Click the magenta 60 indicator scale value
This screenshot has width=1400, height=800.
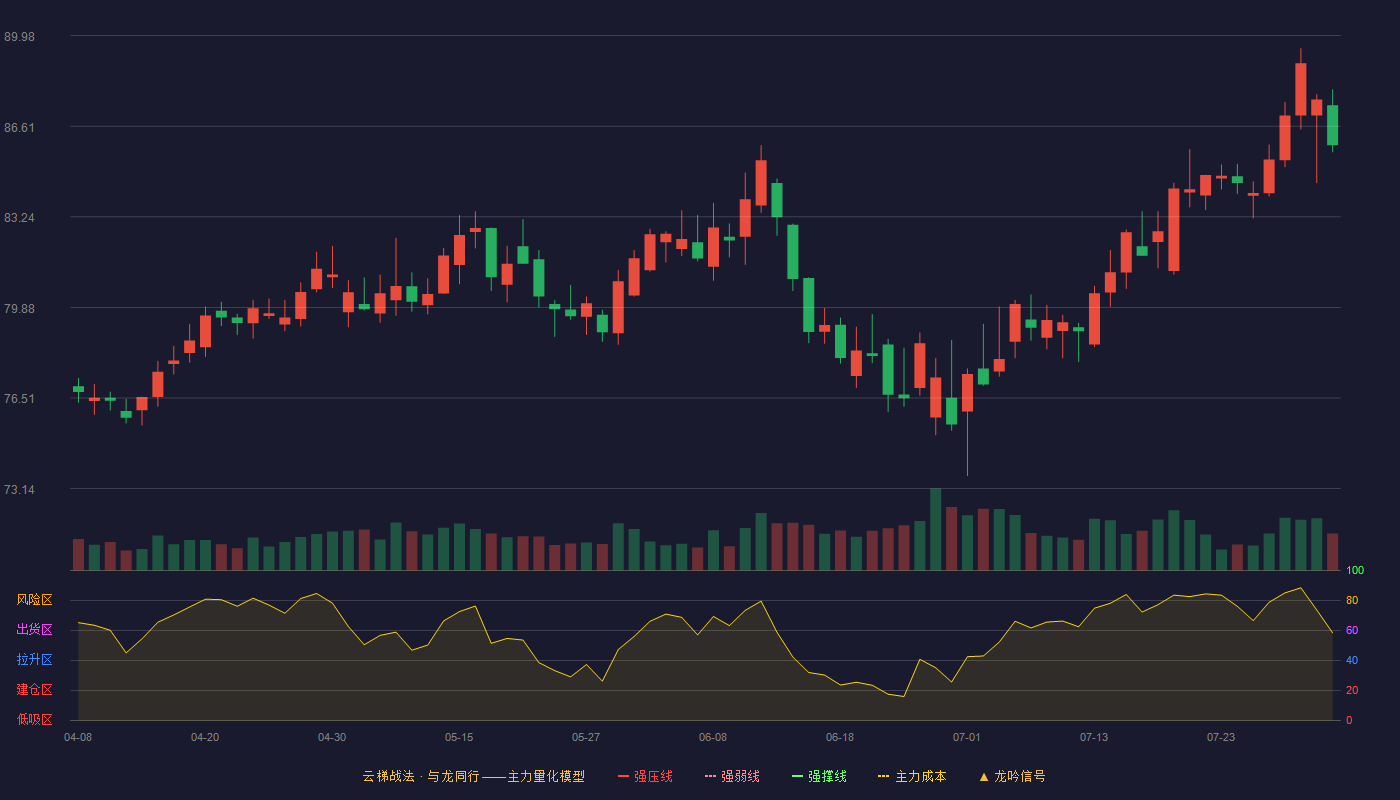coord(1352,630)
